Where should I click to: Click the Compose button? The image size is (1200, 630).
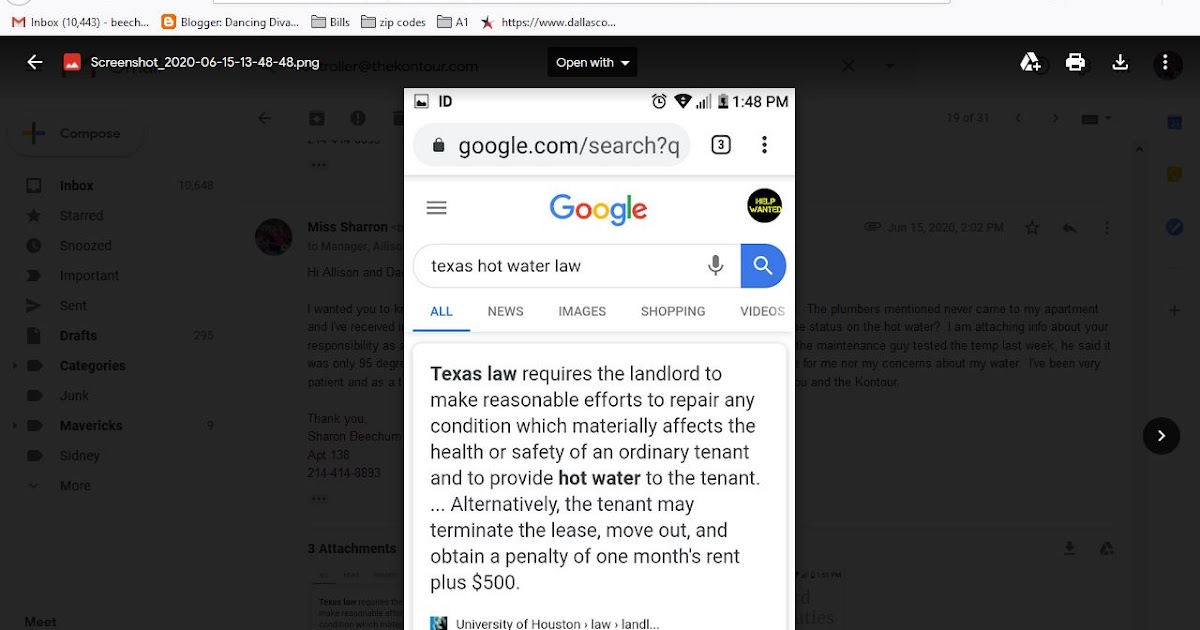74,133
